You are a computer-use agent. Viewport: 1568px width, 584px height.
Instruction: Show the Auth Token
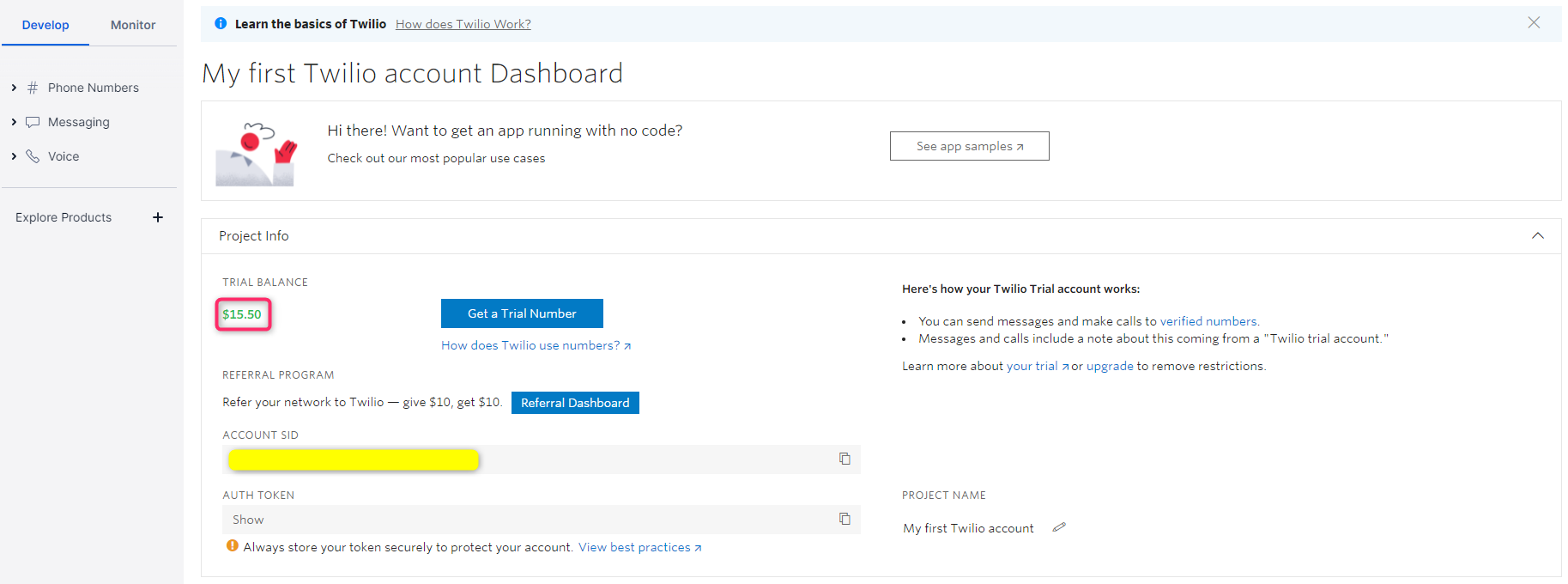248,520
